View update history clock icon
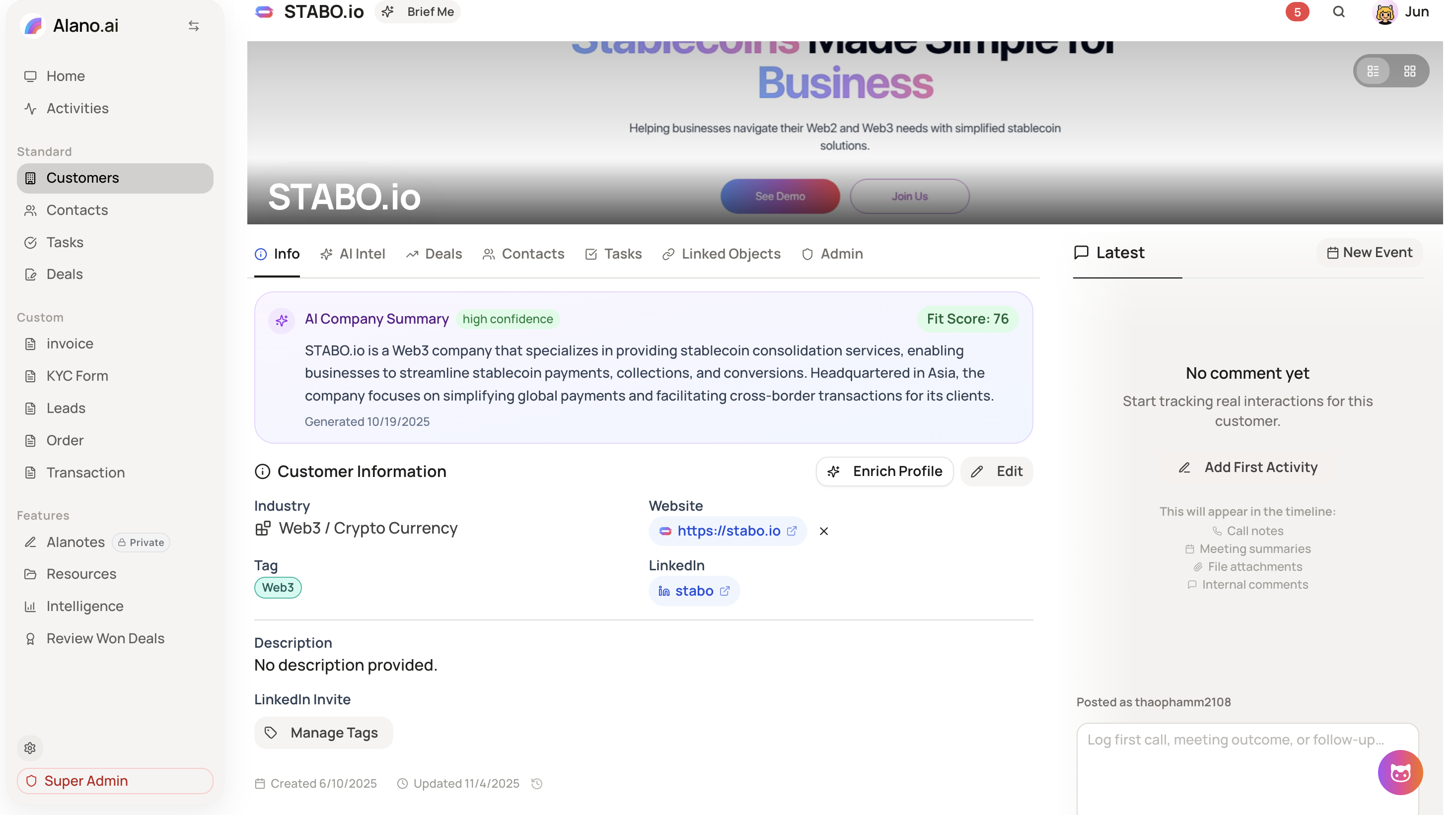The image size is (1456, 815). [x=537, y=783]
